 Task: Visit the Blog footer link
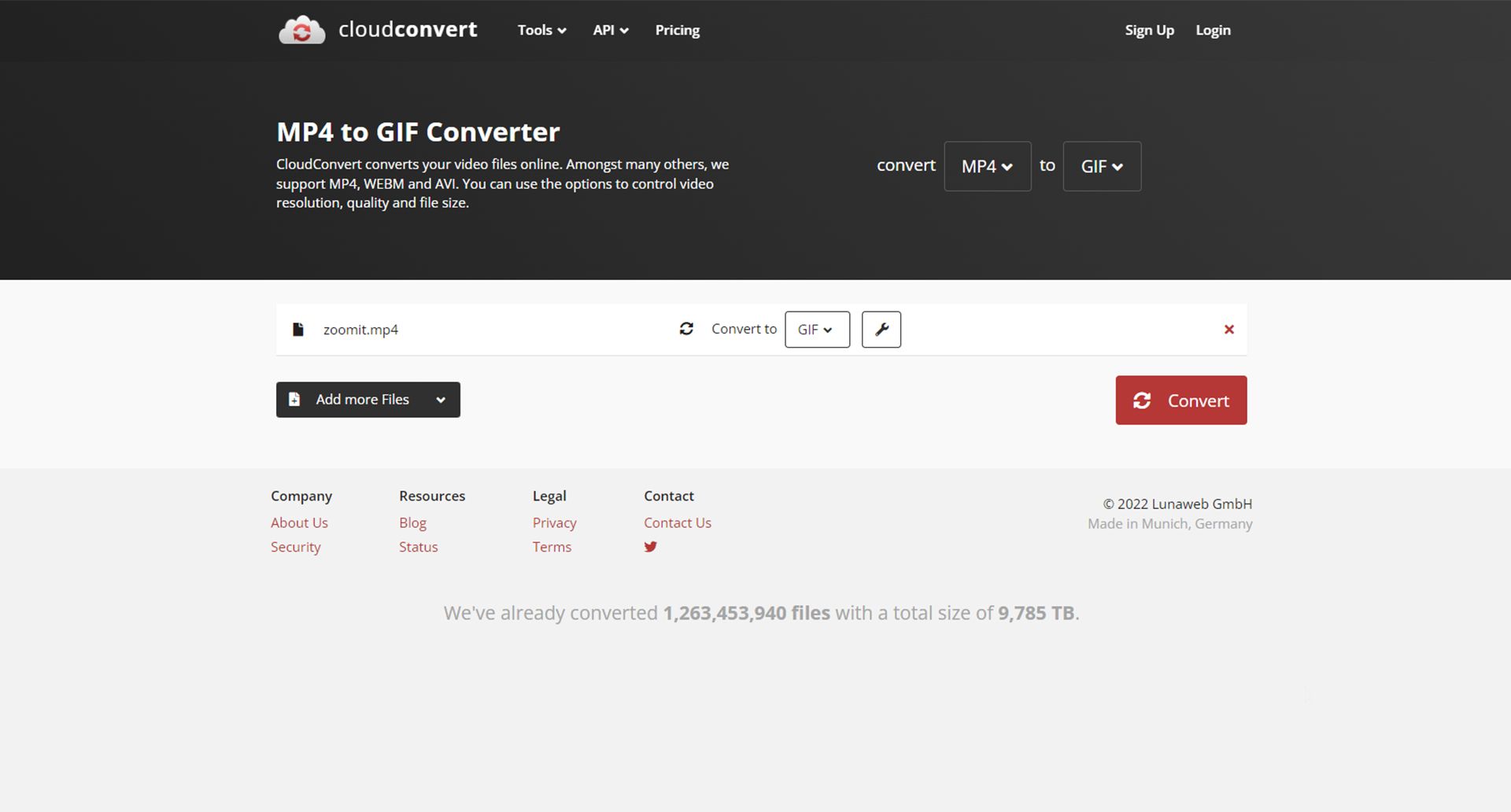coord(412,522)
